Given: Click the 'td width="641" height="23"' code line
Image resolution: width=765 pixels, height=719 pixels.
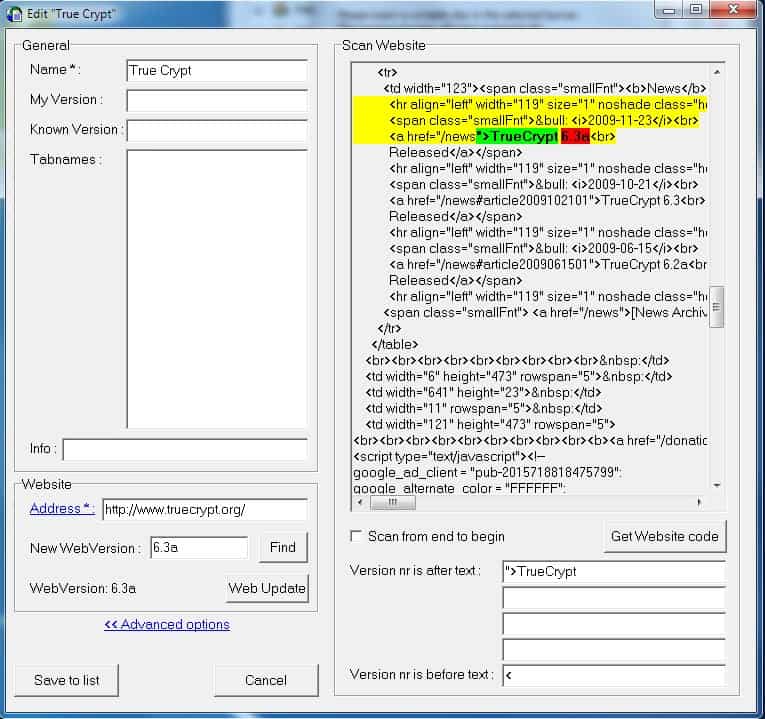Looking at the screenshot, I should (x=483, y=393).
